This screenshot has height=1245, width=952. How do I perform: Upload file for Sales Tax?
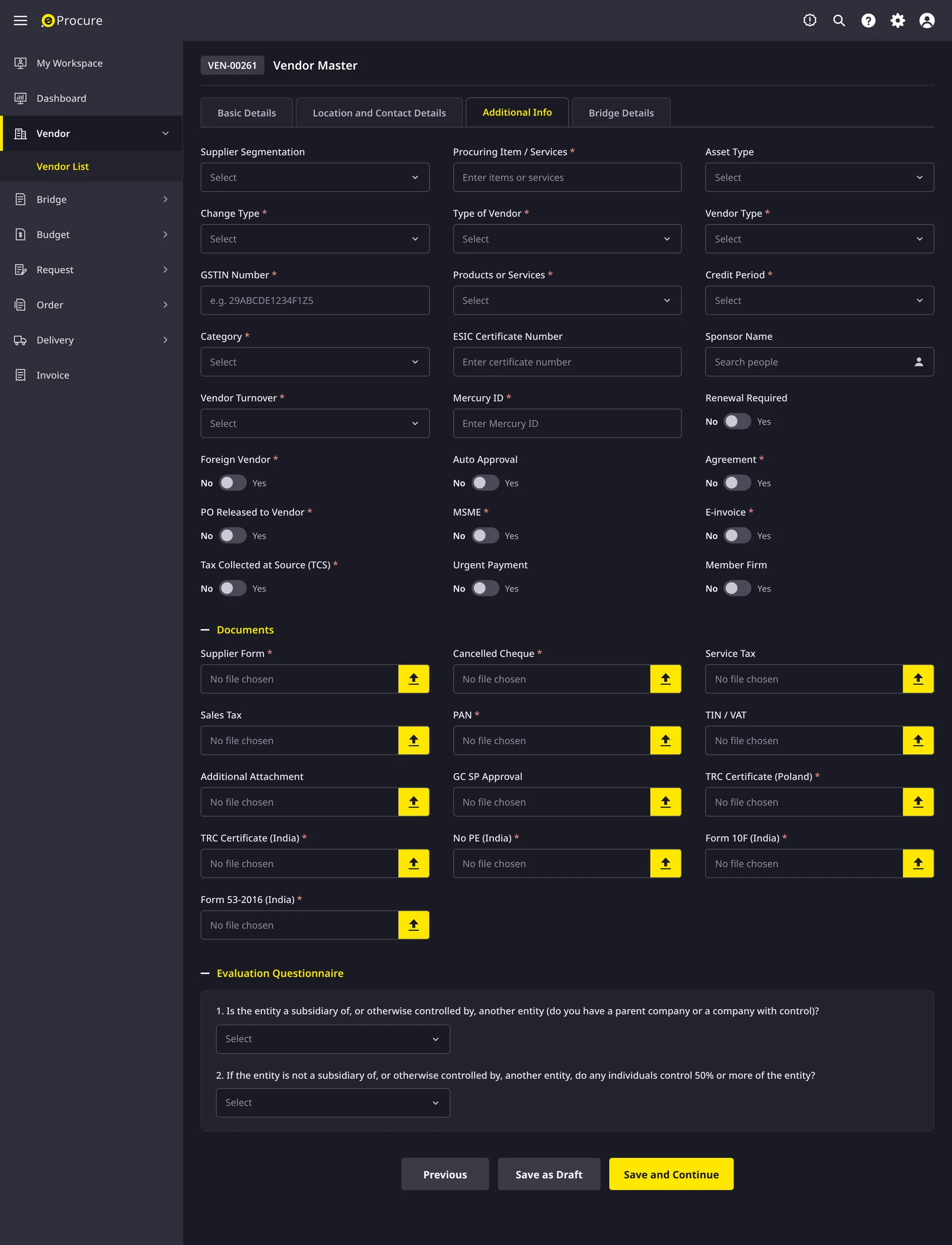pyautogui.click(x=414, y=740)
